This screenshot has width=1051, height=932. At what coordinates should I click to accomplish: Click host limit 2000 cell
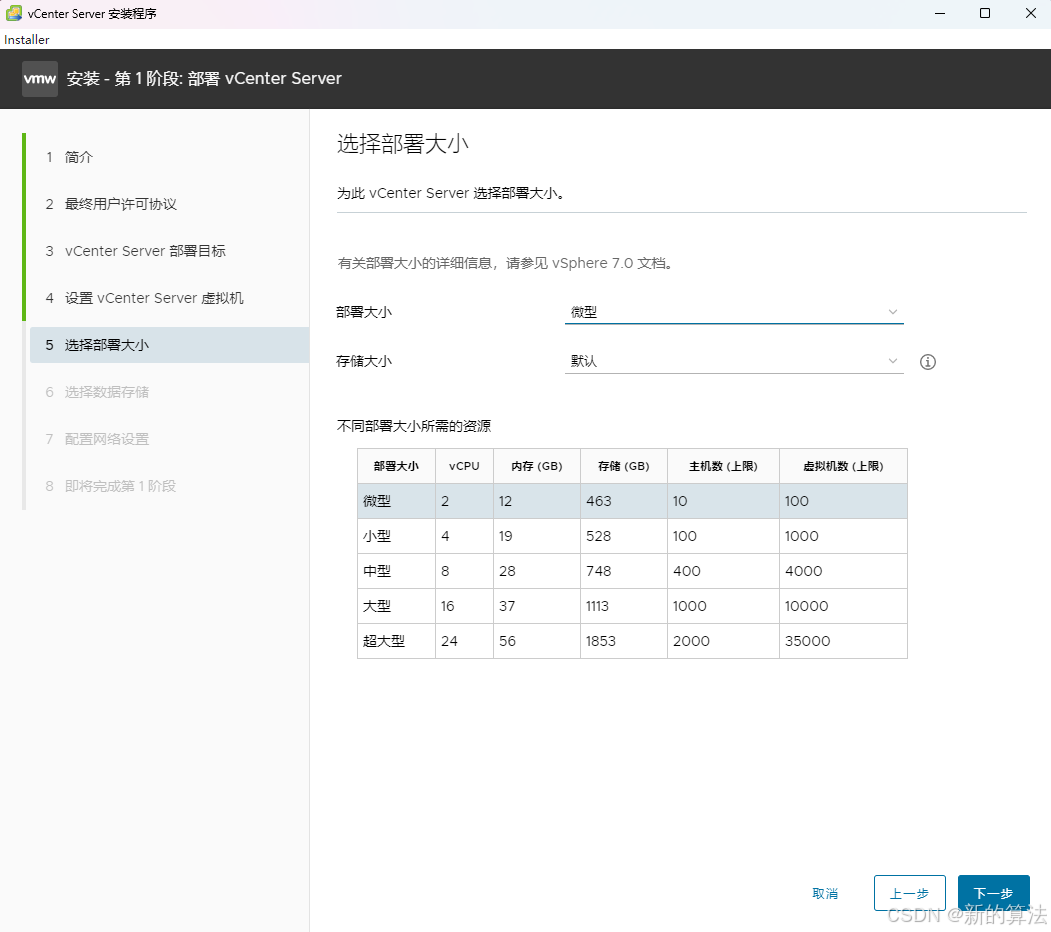pyautogui.click(x=723, y=640)
